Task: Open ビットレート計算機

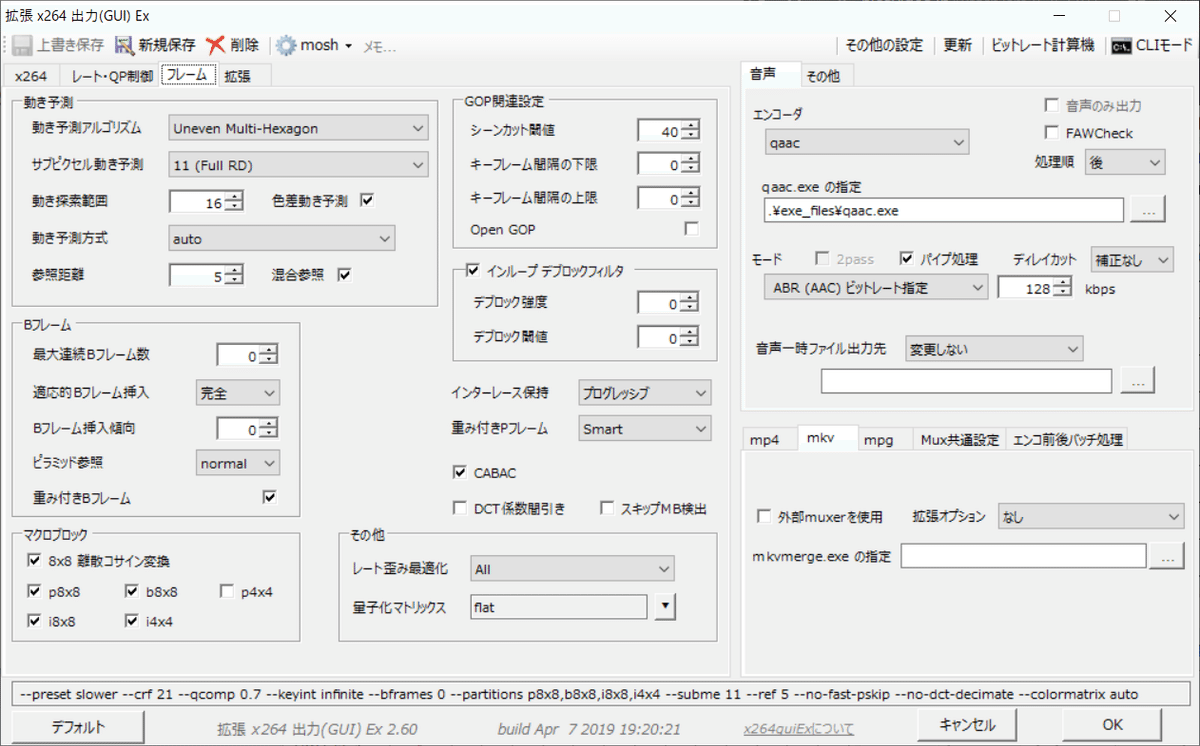Action: point(1043,45)
